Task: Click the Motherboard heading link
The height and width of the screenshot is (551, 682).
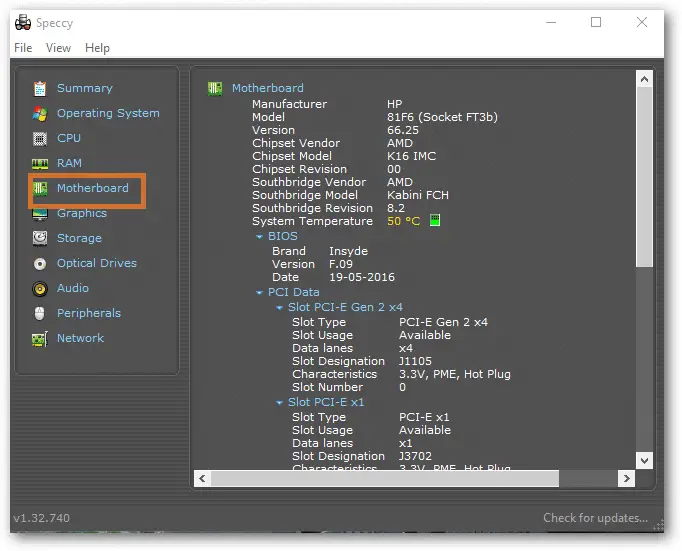Action: click(267, 88)
